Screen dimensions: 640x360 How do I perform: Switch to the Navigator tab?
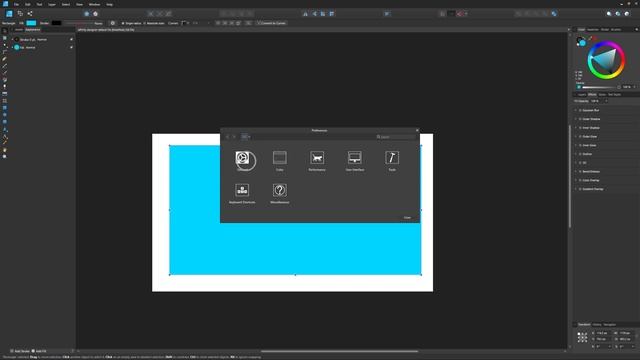[x=610, y=325]
